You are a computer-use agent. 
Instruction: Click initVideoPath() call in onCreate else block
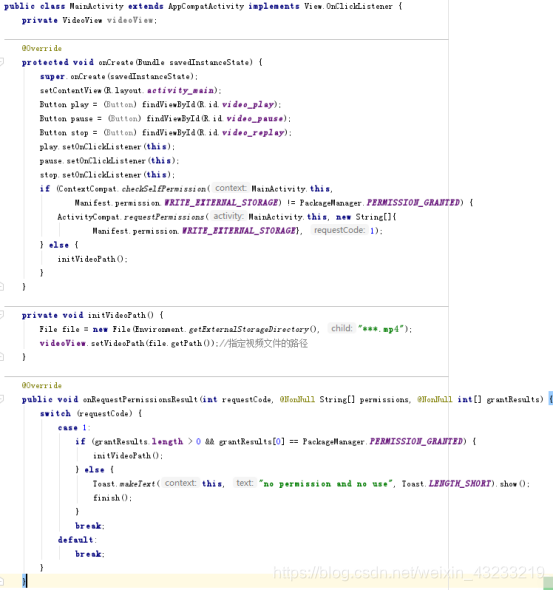point(92,259)
